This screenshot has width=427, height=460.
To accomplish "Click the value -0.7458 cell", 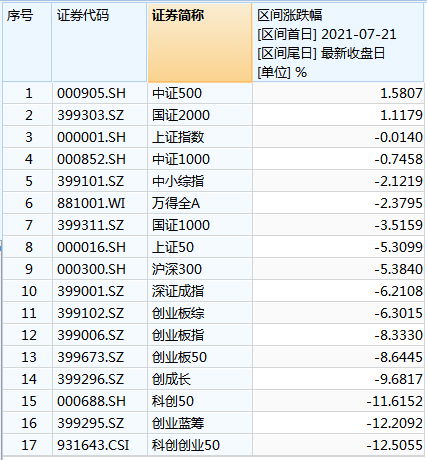I will (338, 159).
